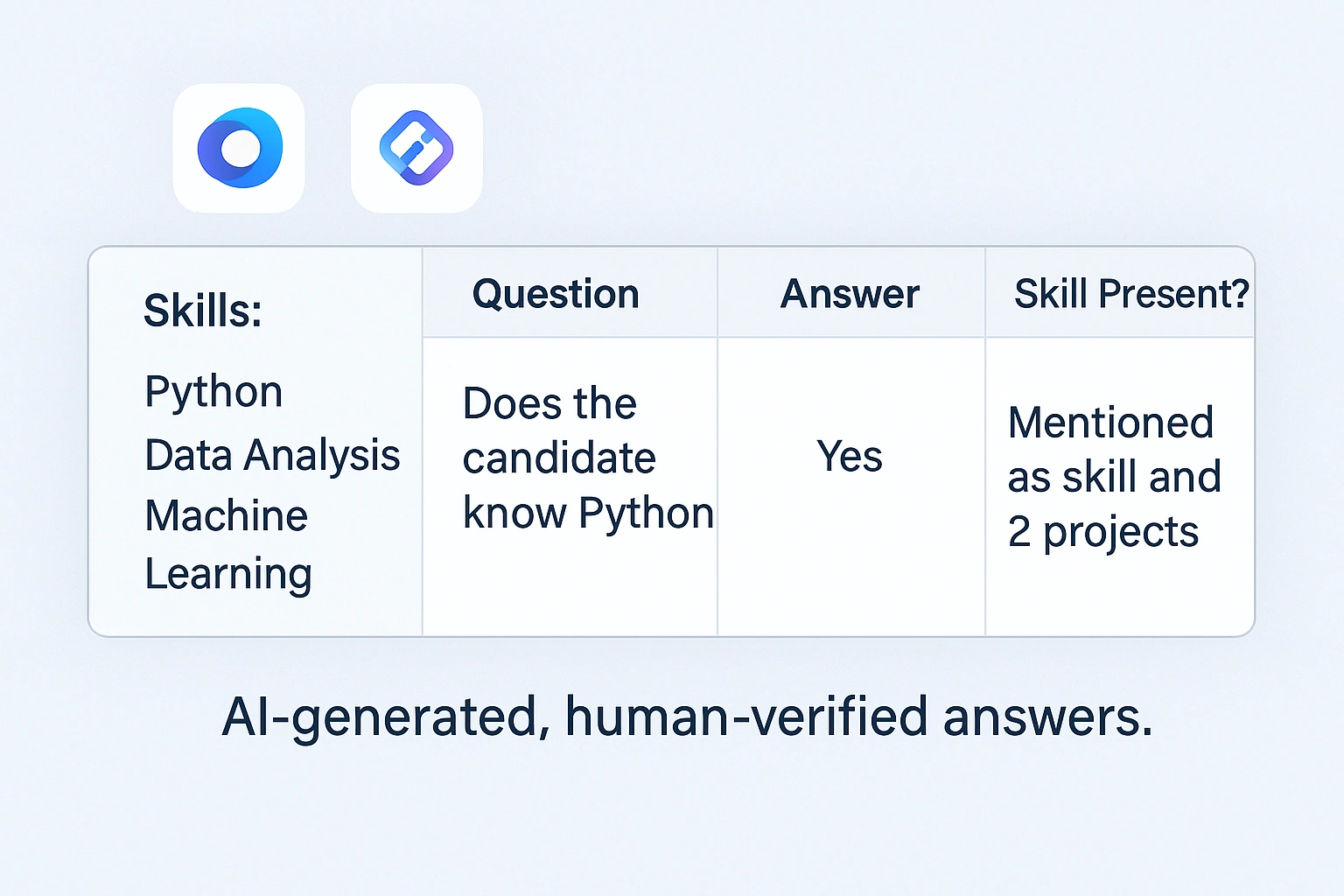Click the word "Mentioned" in the last column
This screenshot has width=1344, height=896.
1110,423
